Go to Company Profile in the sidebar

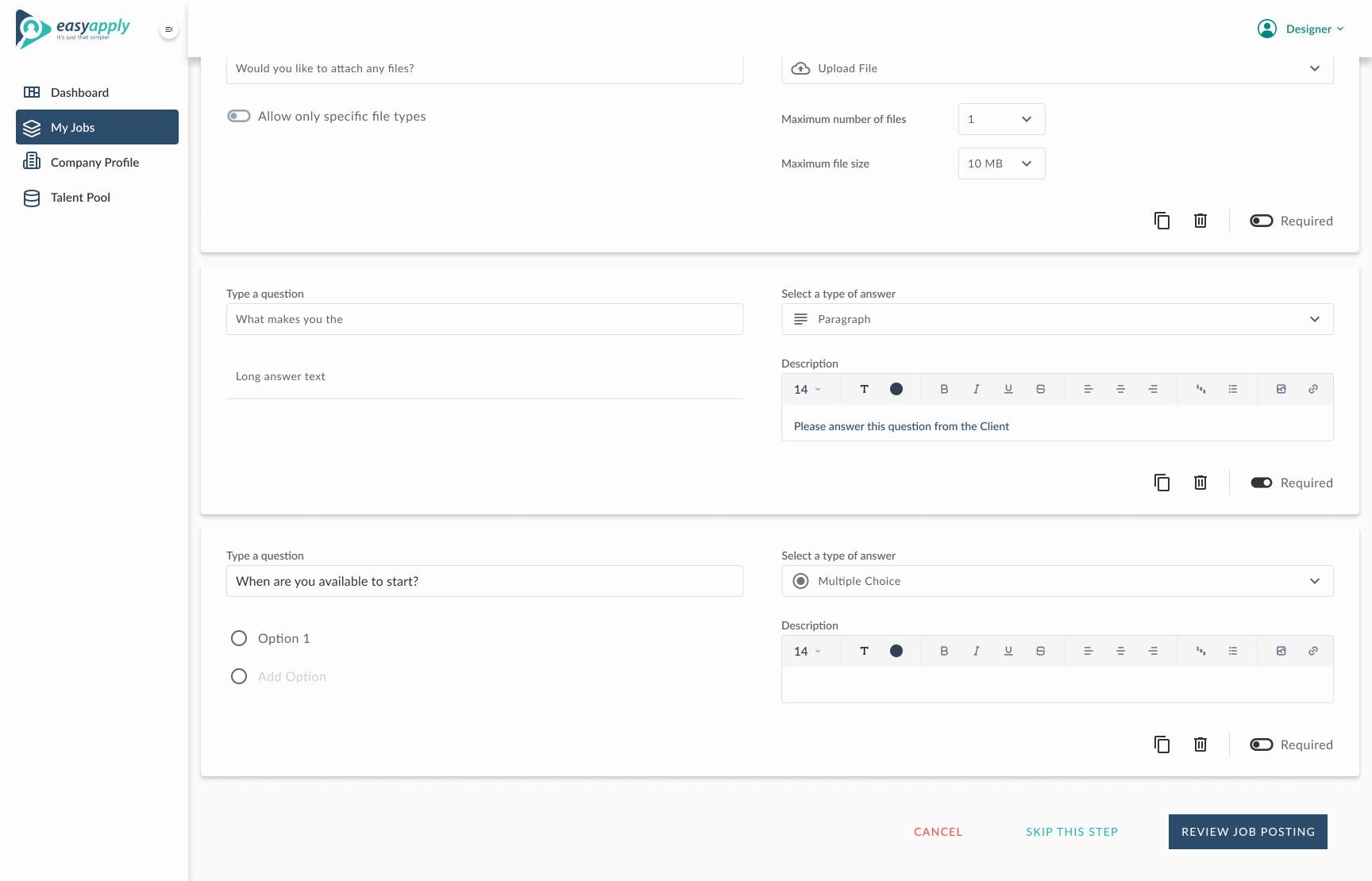[x=94, y=163]
